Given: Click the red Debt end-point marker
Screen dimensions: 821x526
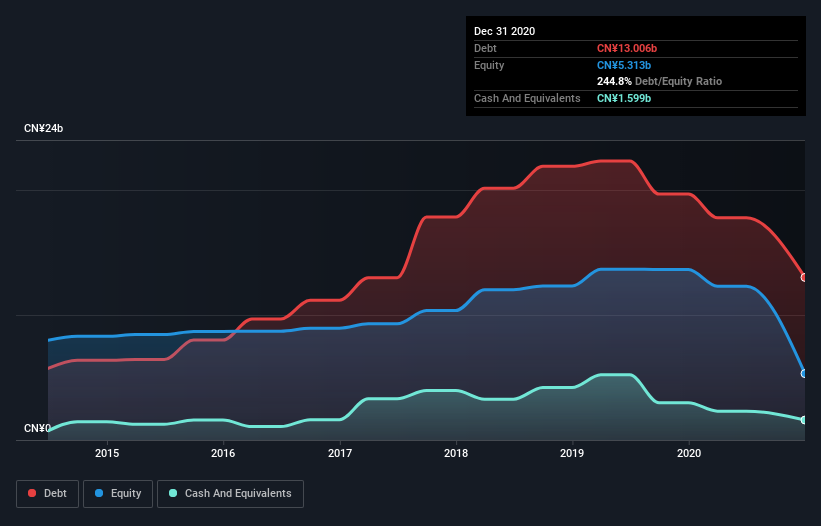Looking at the screenshot, I should pyautogui.click(x=804, y=277).
